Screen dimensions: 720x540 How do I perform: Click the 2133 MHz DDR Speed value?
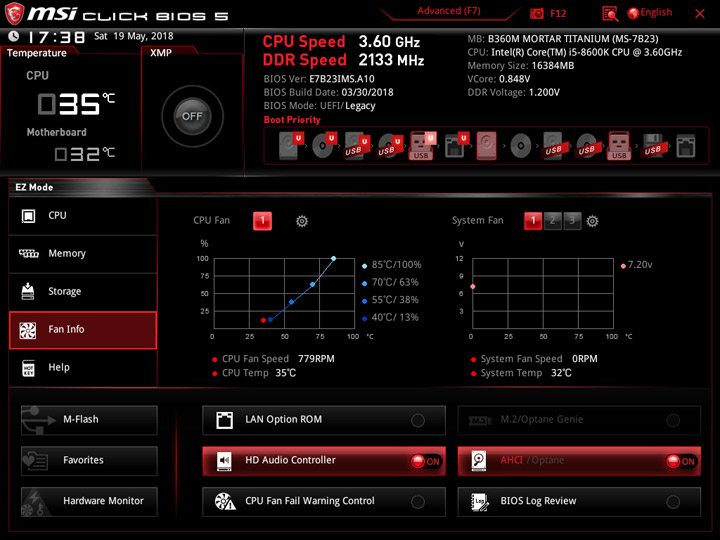pos(391,60)
